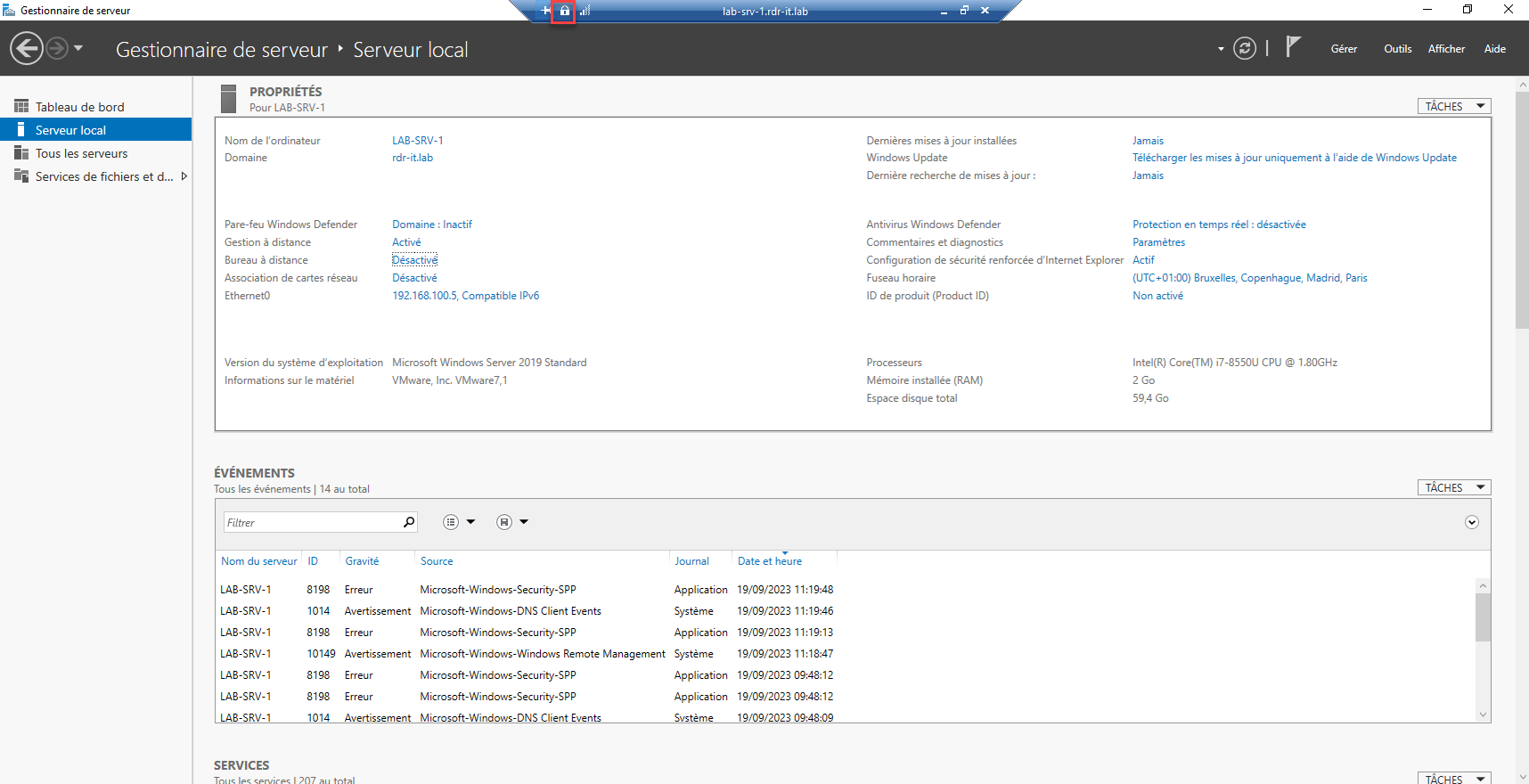Click the magnifier search icon in Filtrer box
This screenshot has height=784, width=1529.
tap(409, 522)
